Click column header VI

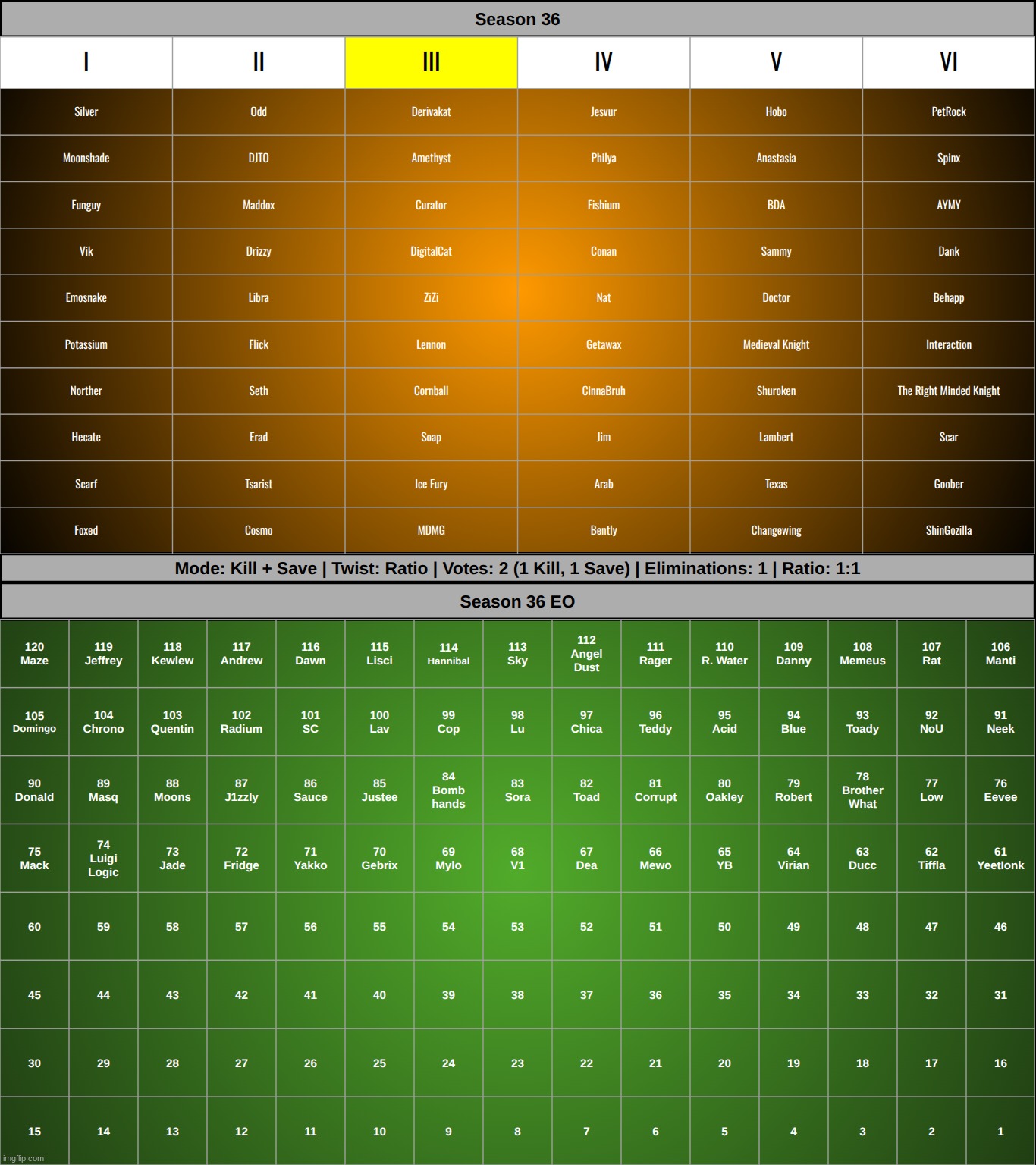coord(948,62)
